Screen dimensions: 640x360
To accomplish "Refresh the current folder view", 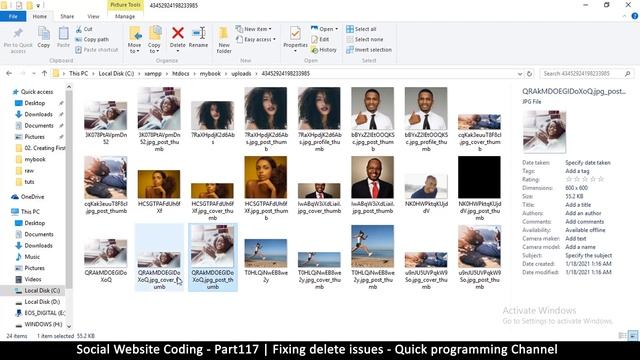I will (x=529, y=74).
